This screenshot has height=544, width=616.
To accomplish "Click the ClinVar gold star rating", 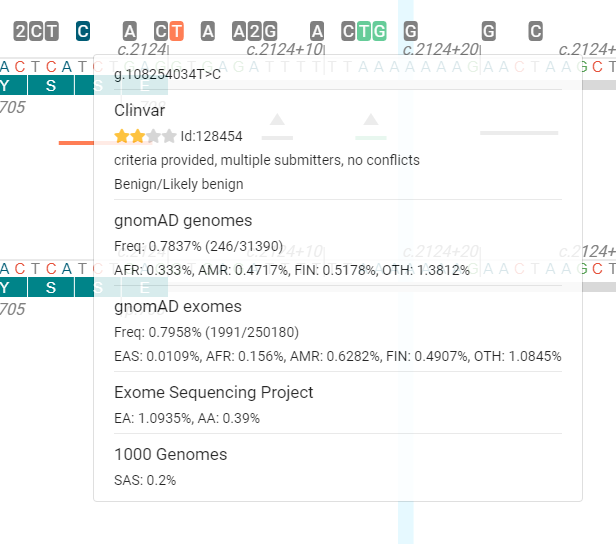I will click(145, 136).
